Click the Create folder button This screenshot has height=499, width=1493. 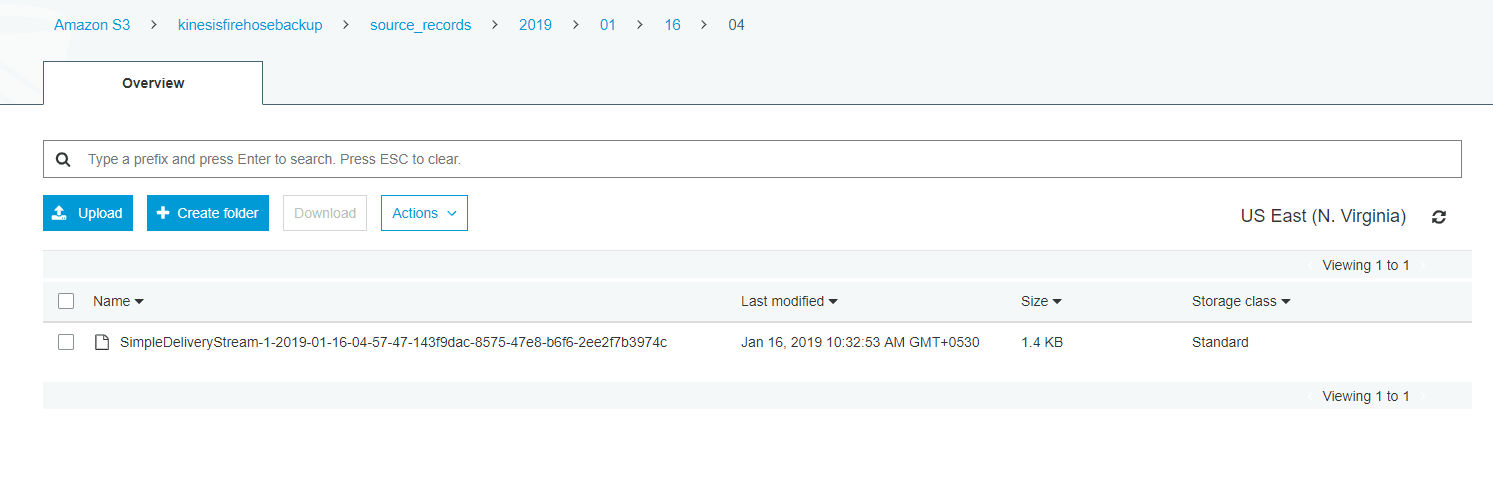coord(208,213)
